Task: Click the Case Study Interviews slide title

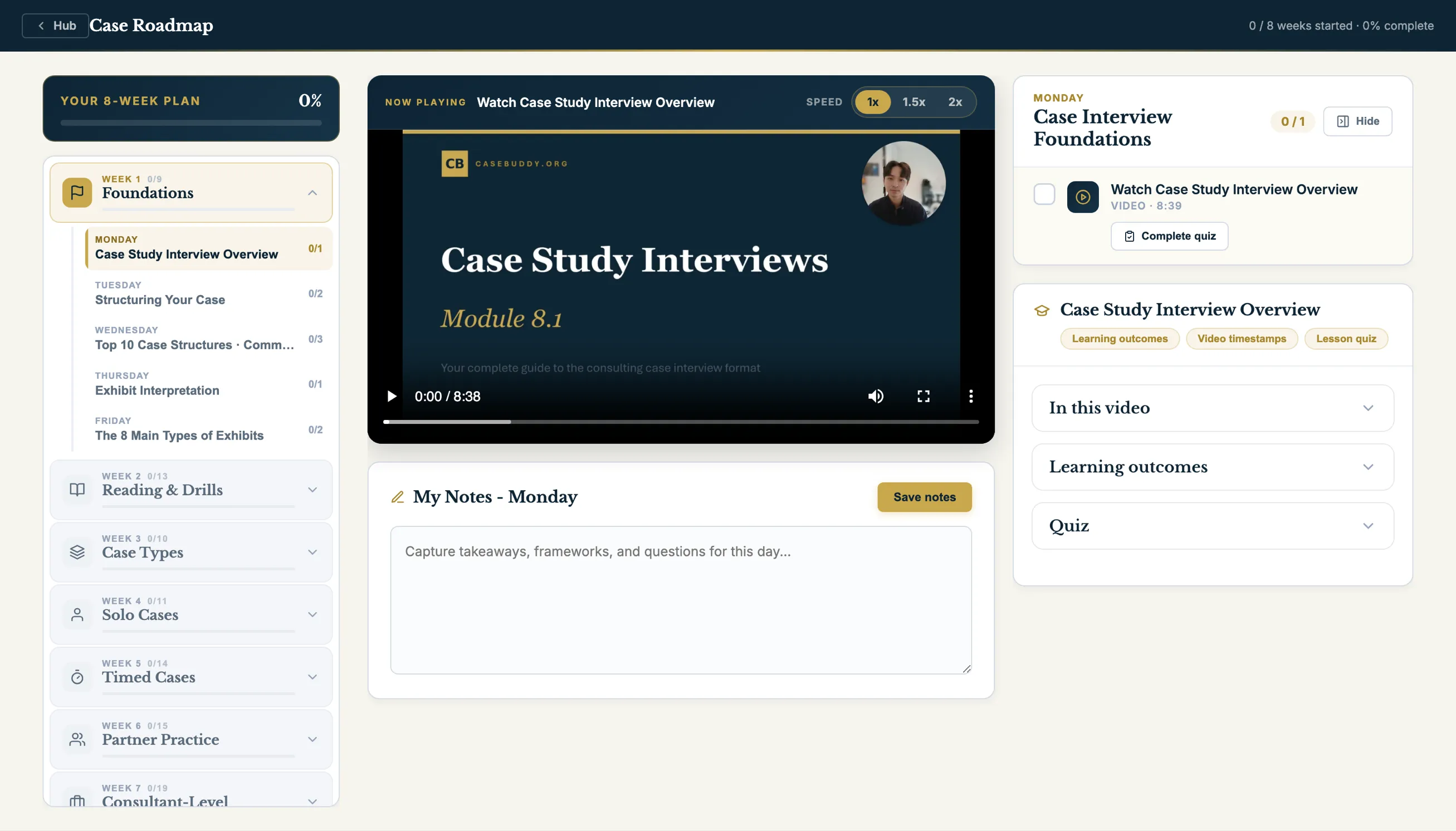Action: coord(634,260)
